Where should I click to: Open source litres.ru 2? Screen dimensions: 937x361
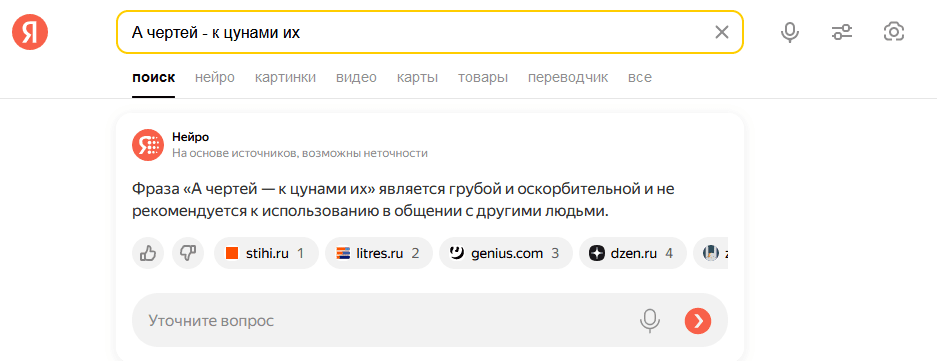[379, 253]
